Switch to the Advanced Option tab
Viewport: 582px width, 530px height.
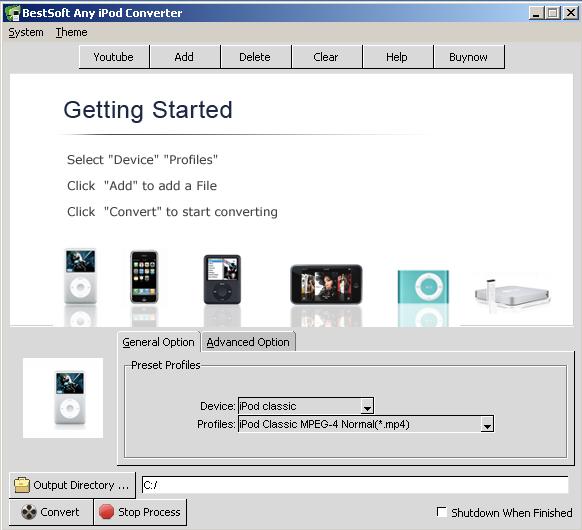pos(248,342)
